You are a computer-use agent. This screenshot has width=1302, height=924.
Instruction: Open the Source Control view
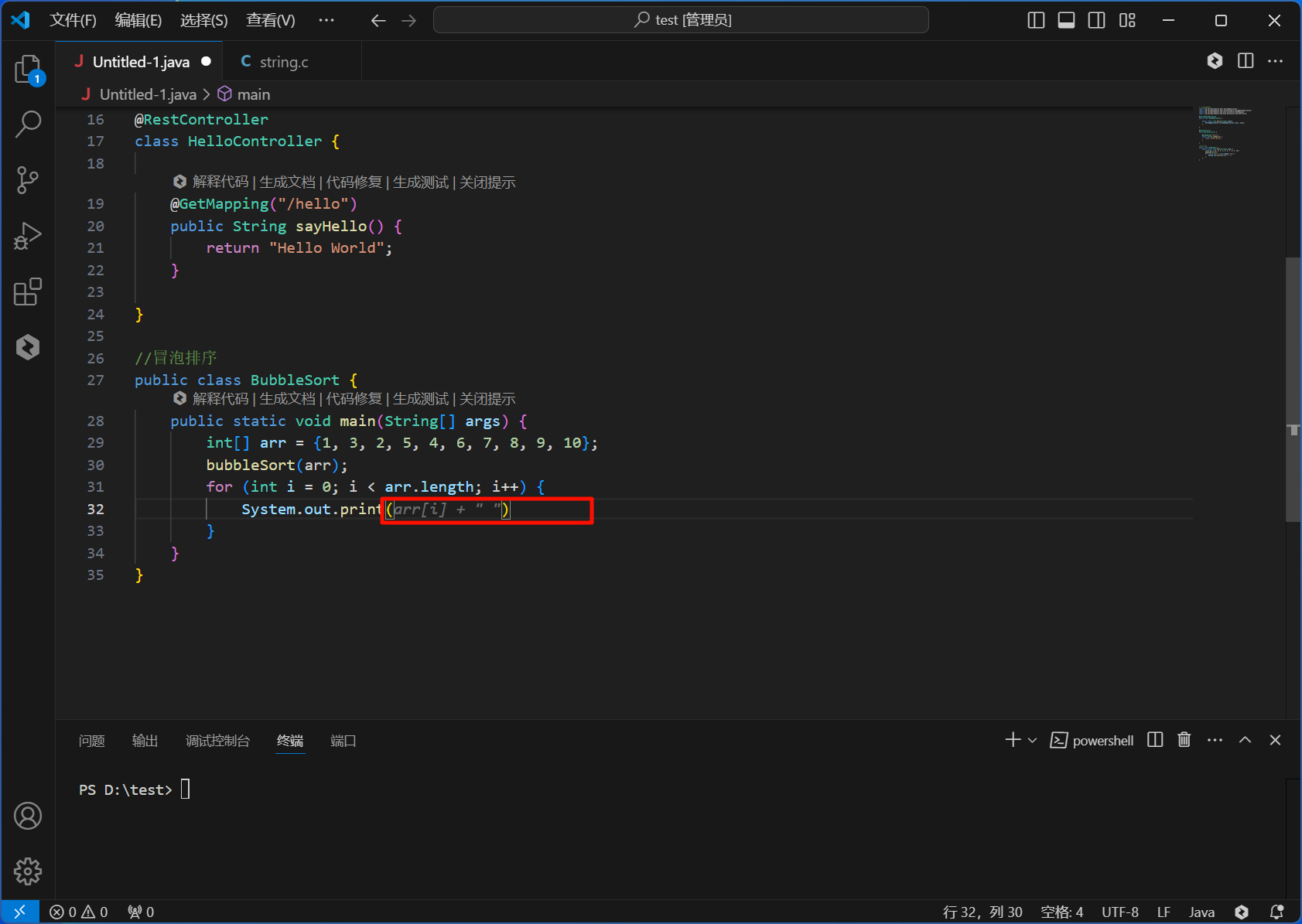click(x=28, y=180)
